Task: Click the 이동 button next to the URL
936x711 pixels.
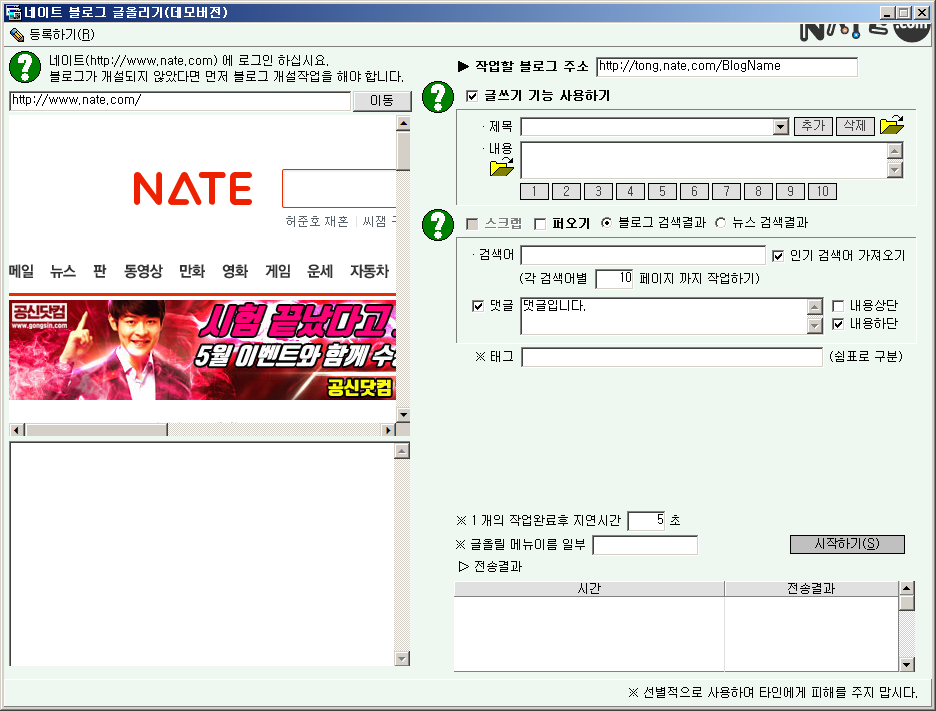Action: [382, 101]
